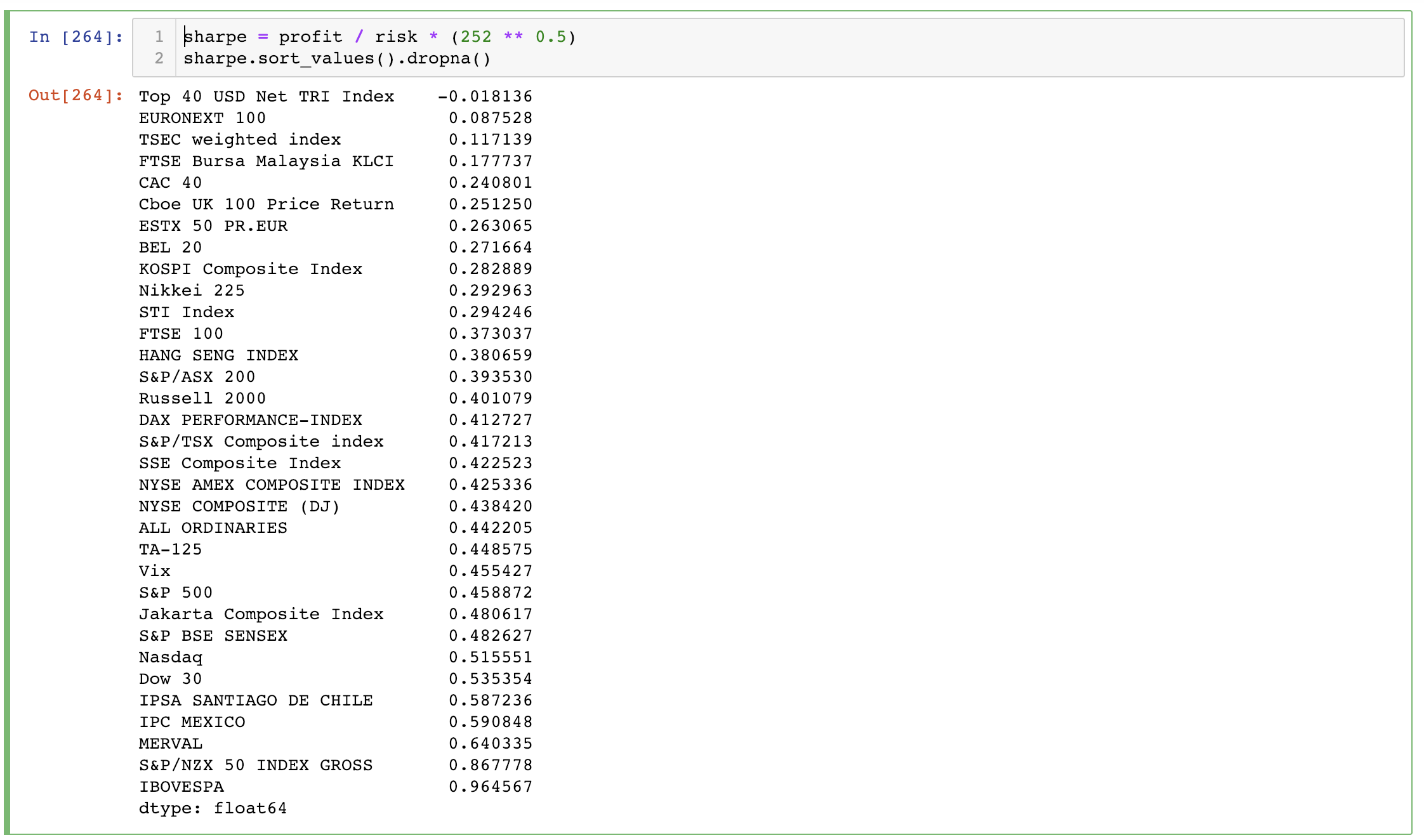The height and width of the screenshot is (840, 1424).
Task: Click the highest value 0.964567
Action: click(x=491, y=787)
